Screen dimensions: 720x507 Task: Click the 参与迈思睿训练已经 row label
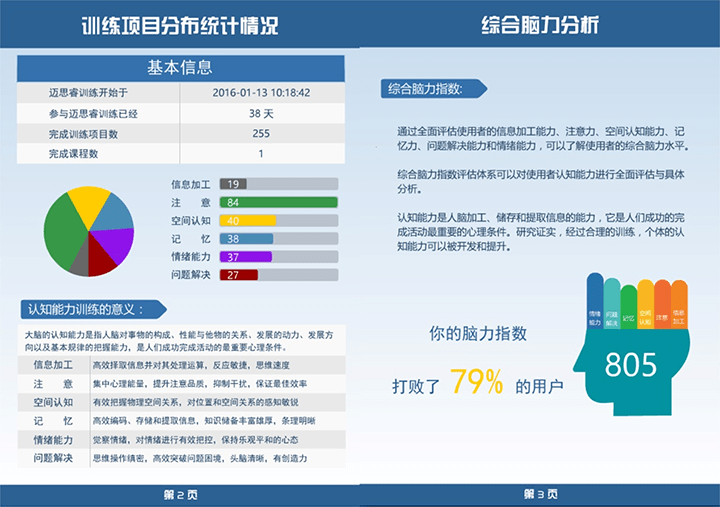[93, 113]
